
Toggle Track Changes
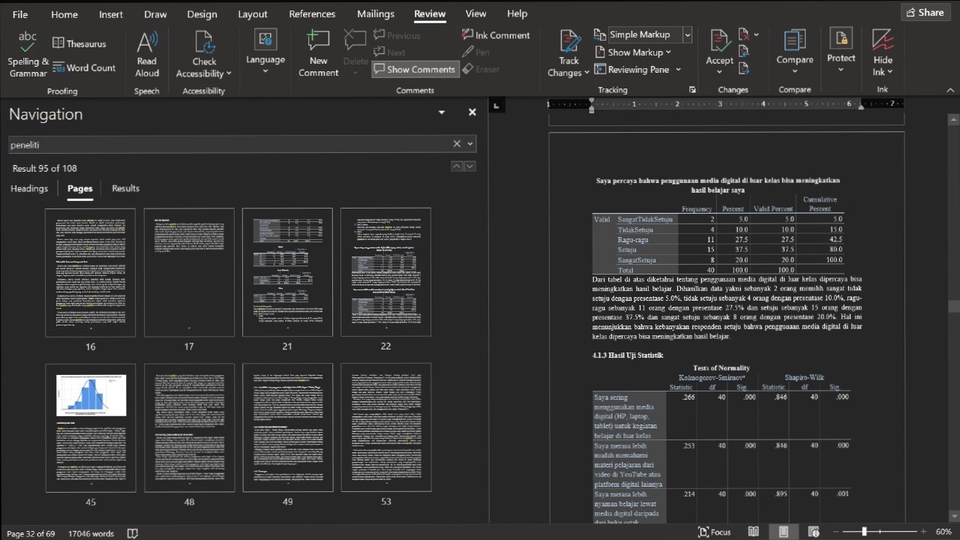pos(569,54)
